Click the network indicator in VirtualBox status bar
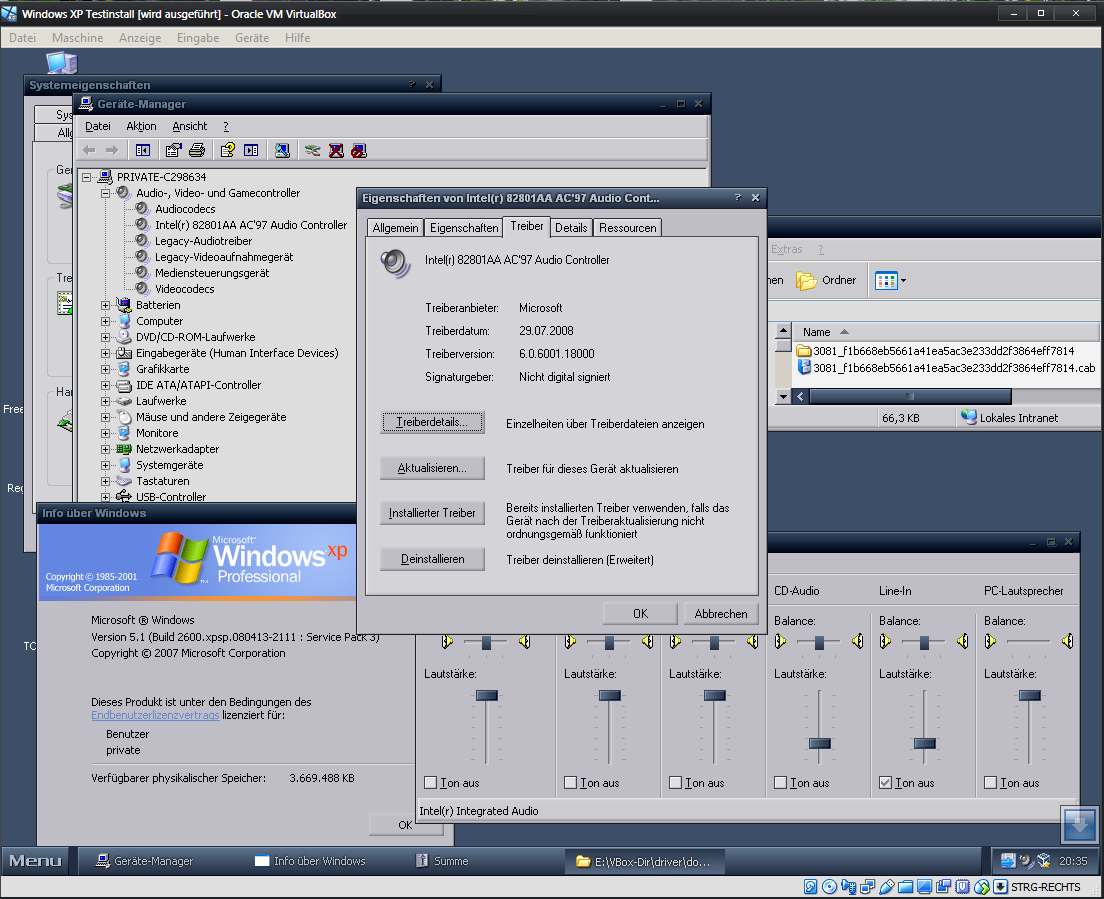Screen dimensions: 1104x899 coord(867,887)
